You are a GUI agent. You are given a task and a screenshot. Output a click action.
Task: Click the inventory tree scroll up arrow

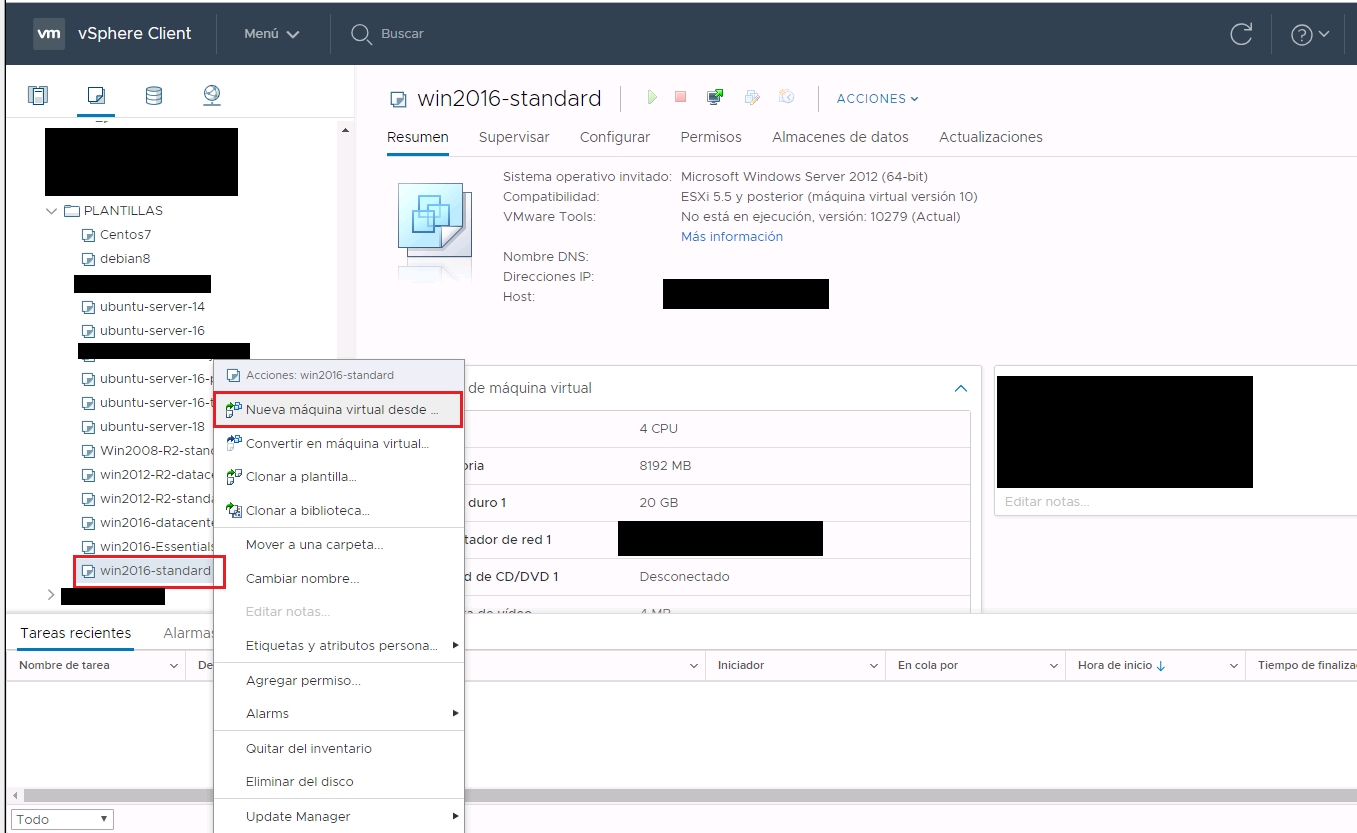click(345, 130)
